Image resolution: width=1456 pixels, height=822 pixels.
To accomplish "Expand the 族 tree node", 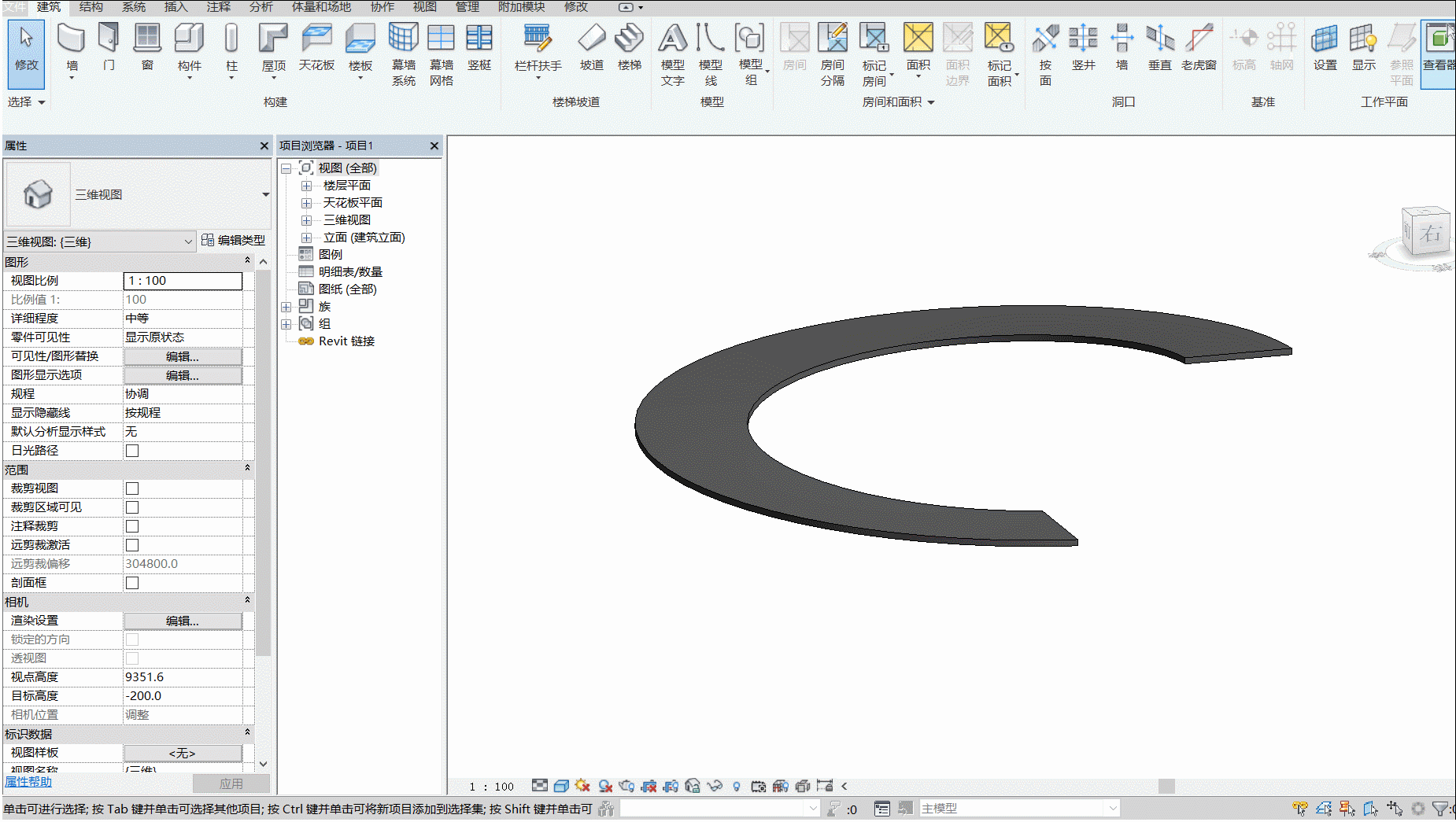I will click(x=286, y=307).
